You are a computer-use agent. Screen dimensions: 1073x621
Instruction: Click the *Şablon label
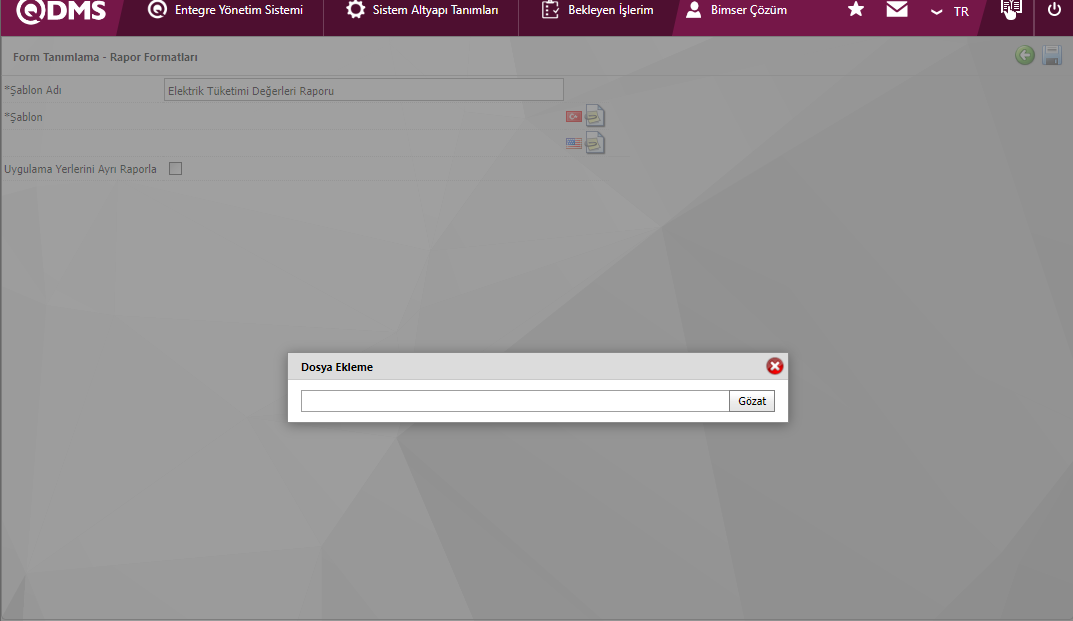click(x=23, y=117)
